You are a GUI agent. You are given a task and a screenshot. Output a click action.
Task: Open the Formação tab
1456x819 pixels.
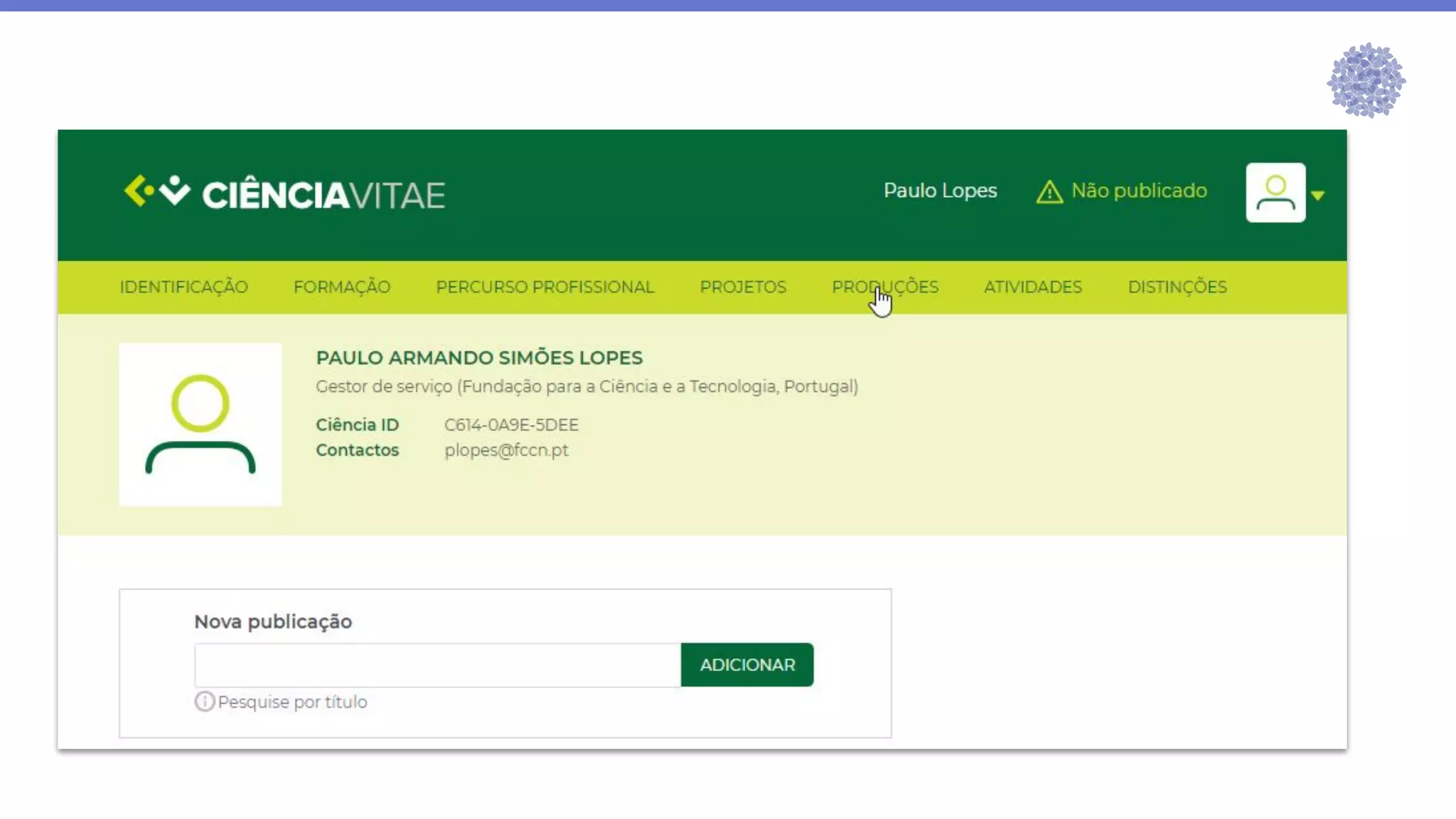[x=342, y=287]
